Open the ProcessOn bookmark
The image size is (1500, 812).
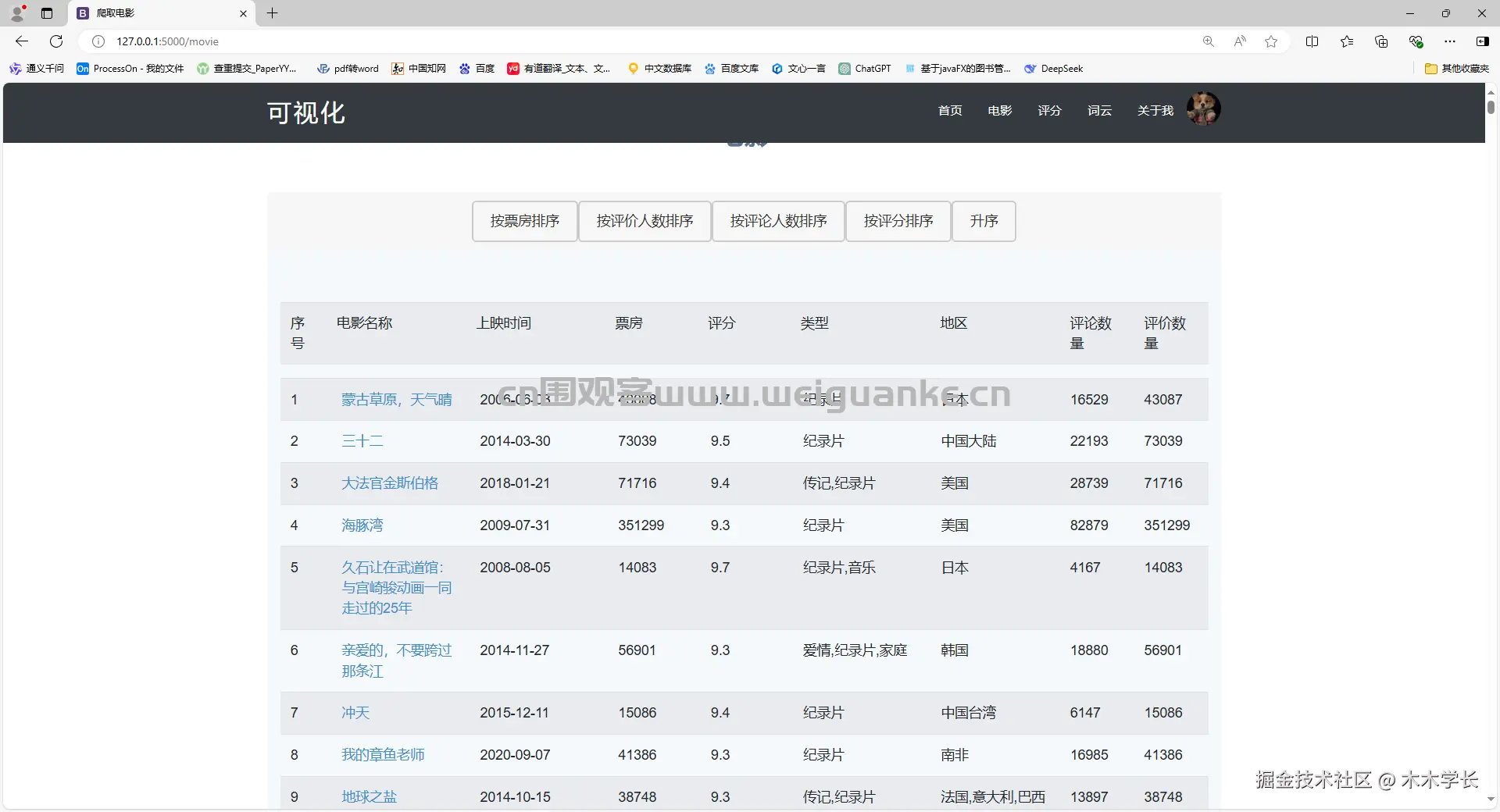click(x=130, y=69)
